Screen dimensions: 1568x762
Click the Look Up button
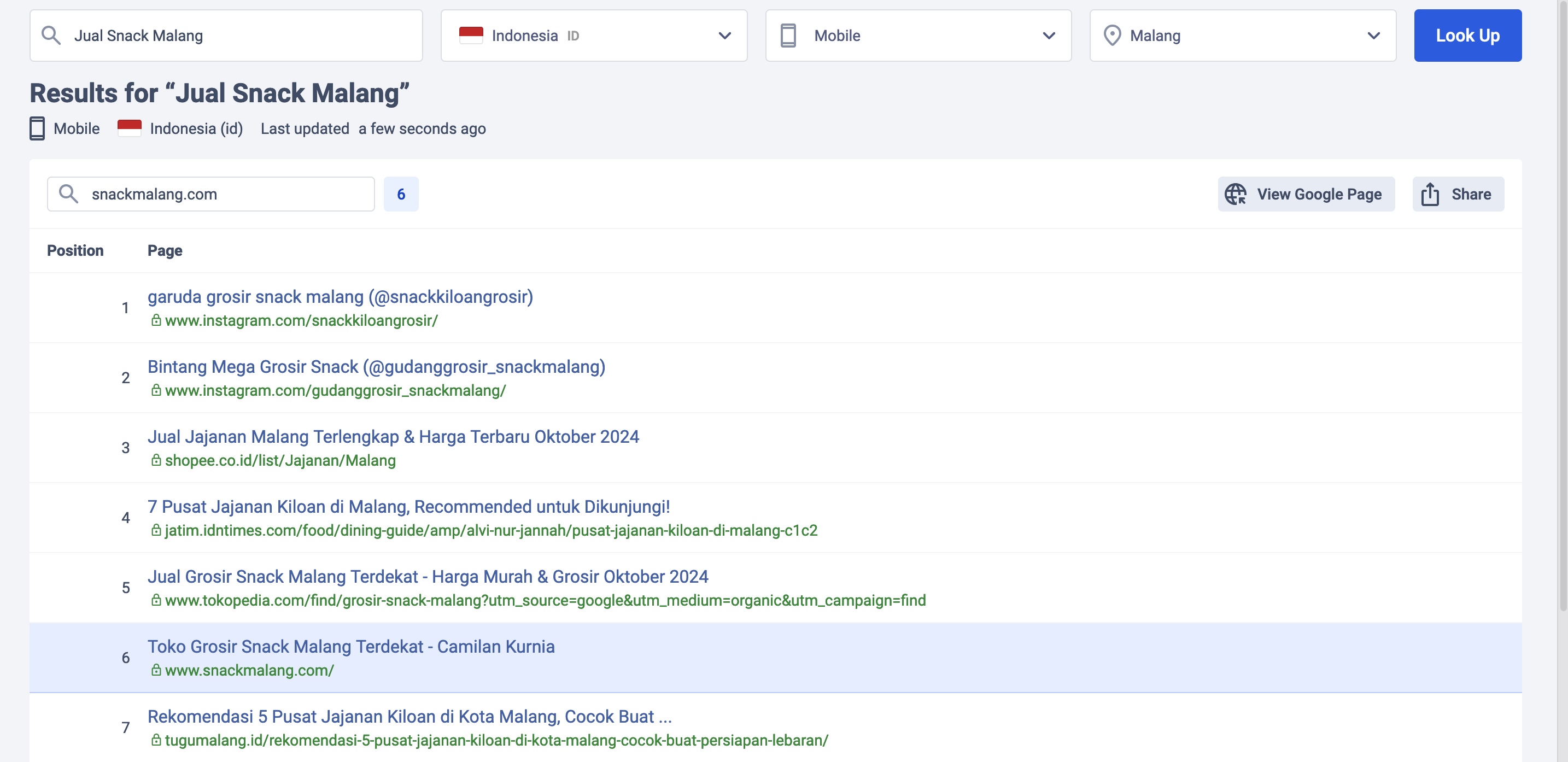click(x=1467, y=36)
